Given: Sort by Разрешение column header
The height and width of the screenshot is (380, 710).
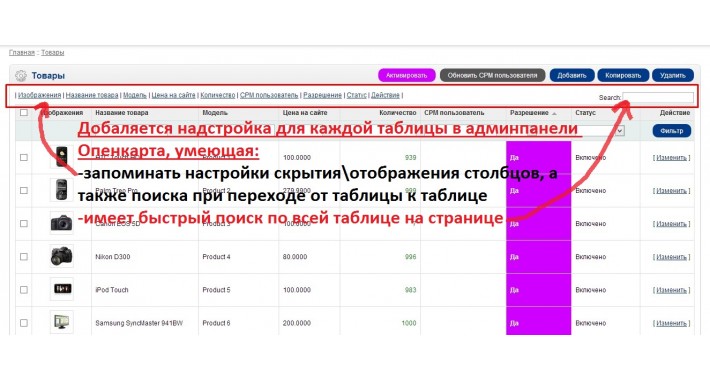Looking at the screenshot, I should [x=529, y=113].
